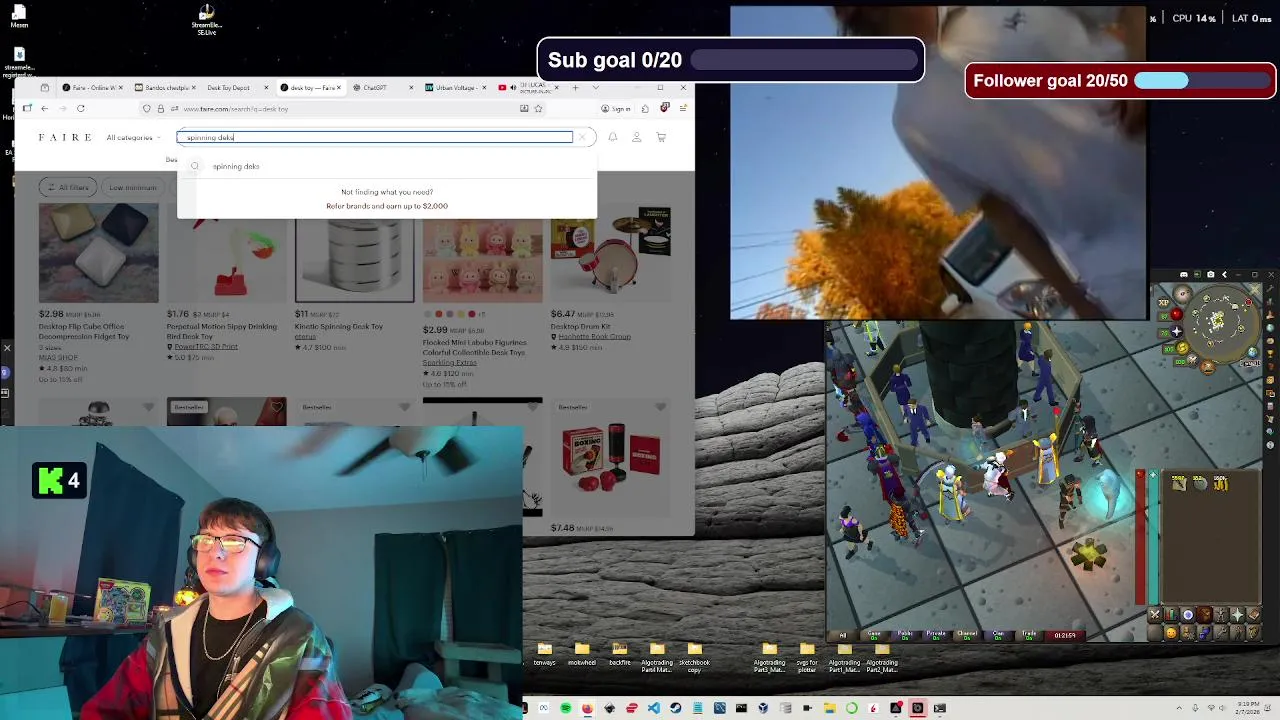1280x720 pixels.
Task: Pick the spinning deks search suggestion
Action: [x=236, y=166]
